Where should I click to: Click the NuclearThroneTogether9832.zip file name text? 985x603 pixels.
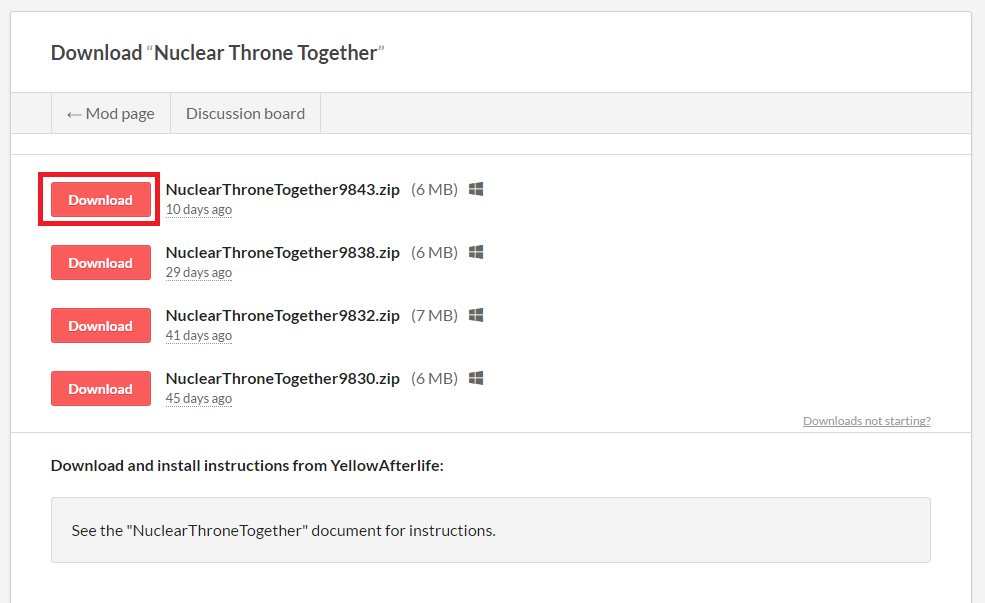click(282, 315)
